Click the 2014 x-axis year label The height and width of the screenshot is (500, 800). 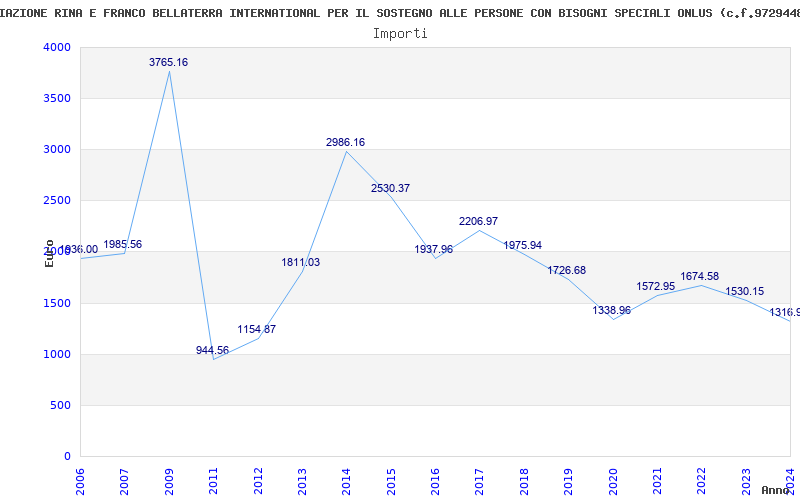[346, 481]
